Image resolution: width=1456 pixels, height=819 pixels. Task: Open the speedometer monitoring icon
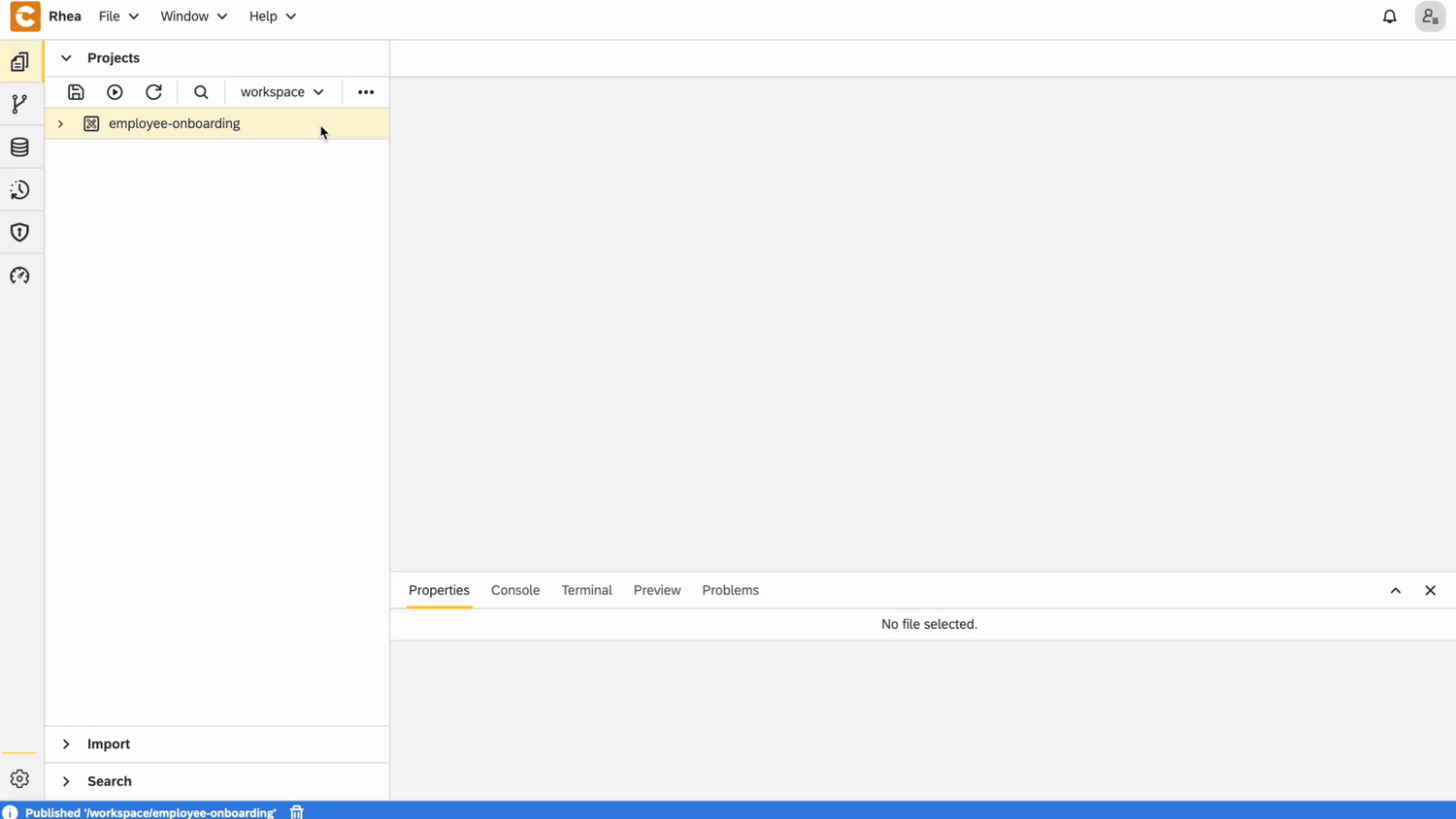click(19, 276)
